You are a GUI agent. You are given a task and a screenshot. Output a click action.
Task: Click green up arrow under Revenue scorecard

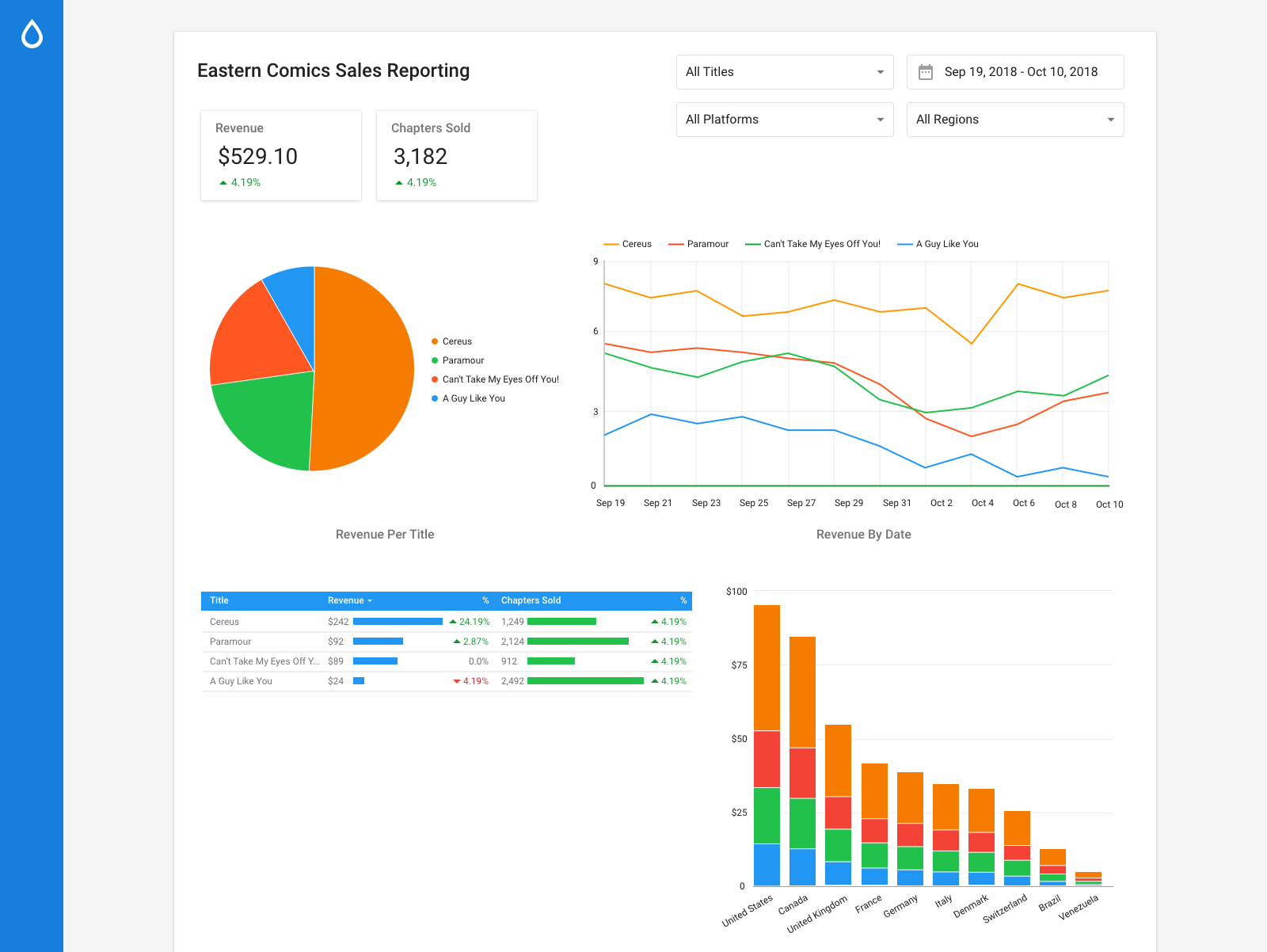coord(223,183)
